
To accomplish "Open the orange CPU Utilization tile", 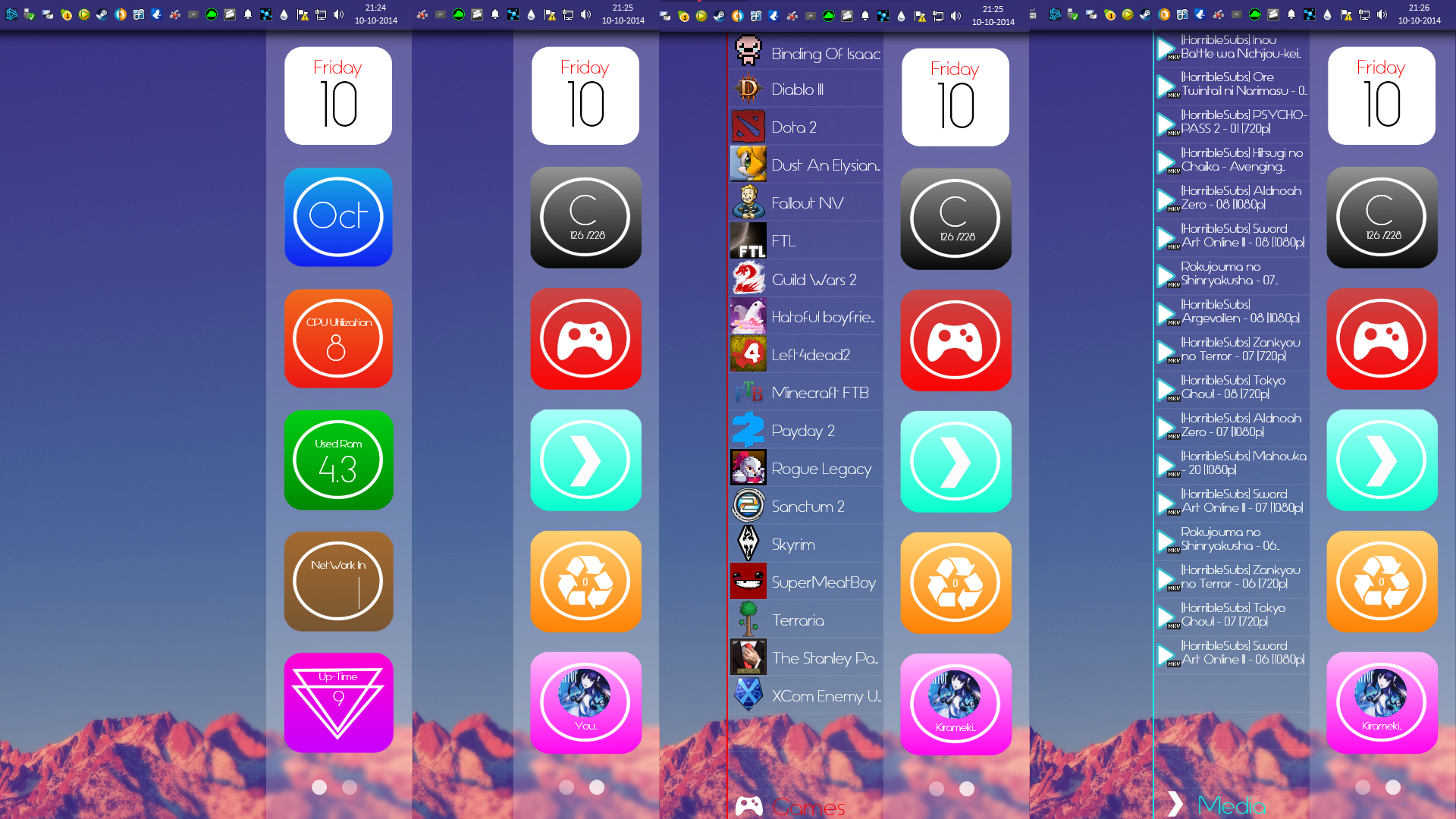I will click(338, 339).
